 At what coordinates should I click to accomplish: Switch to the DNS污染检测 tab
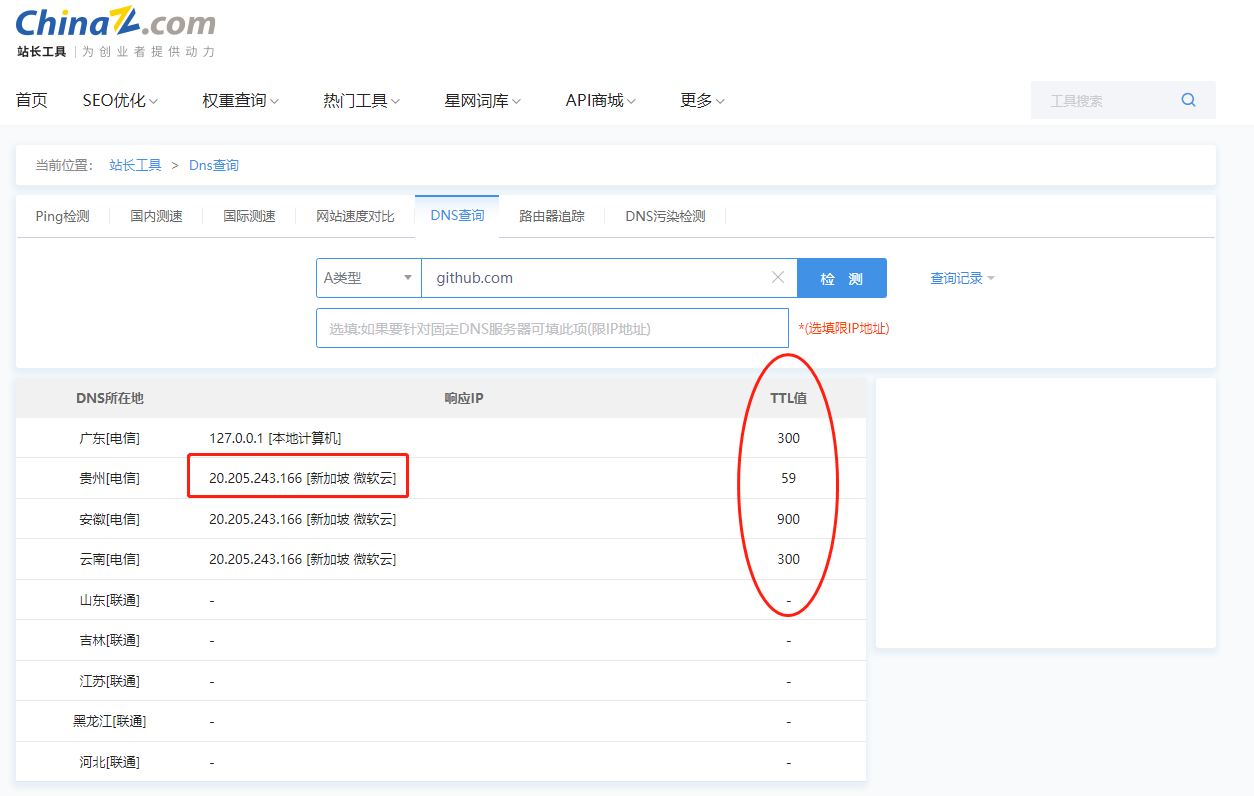click(665, 216)
